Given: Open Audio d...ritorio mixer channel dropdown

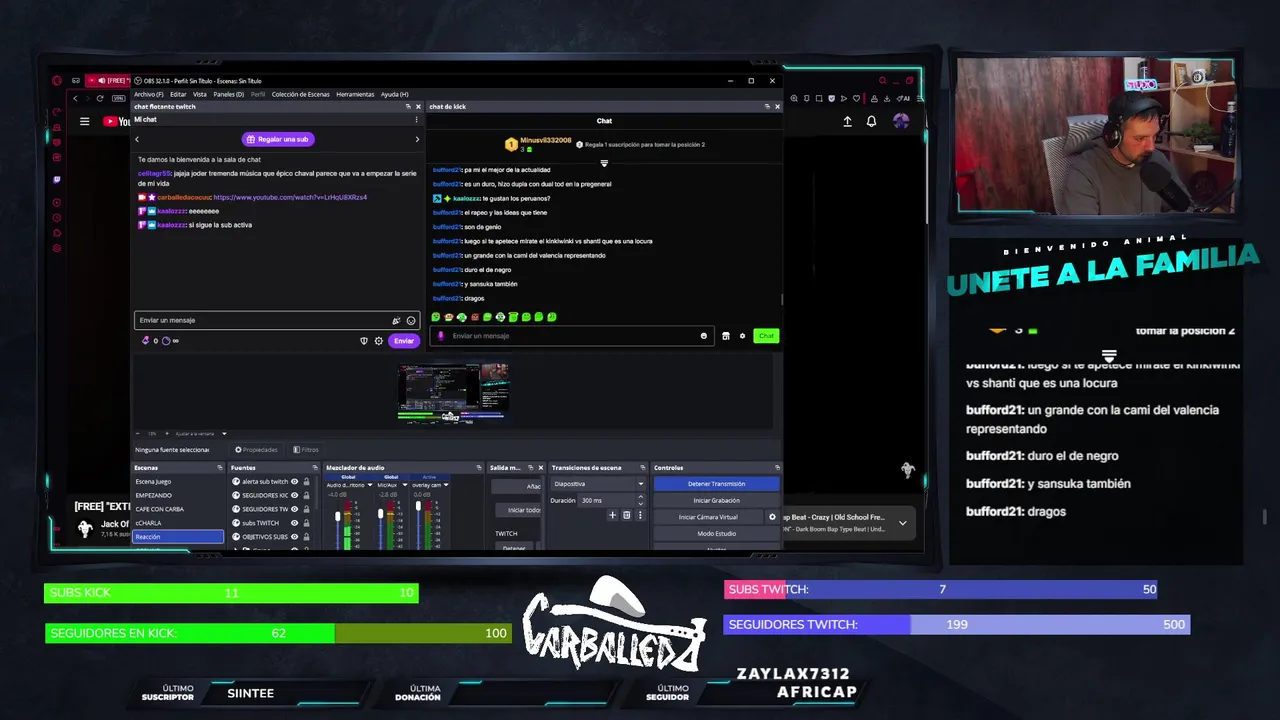Looking at the screenshot, I should [x=370, y=485].
